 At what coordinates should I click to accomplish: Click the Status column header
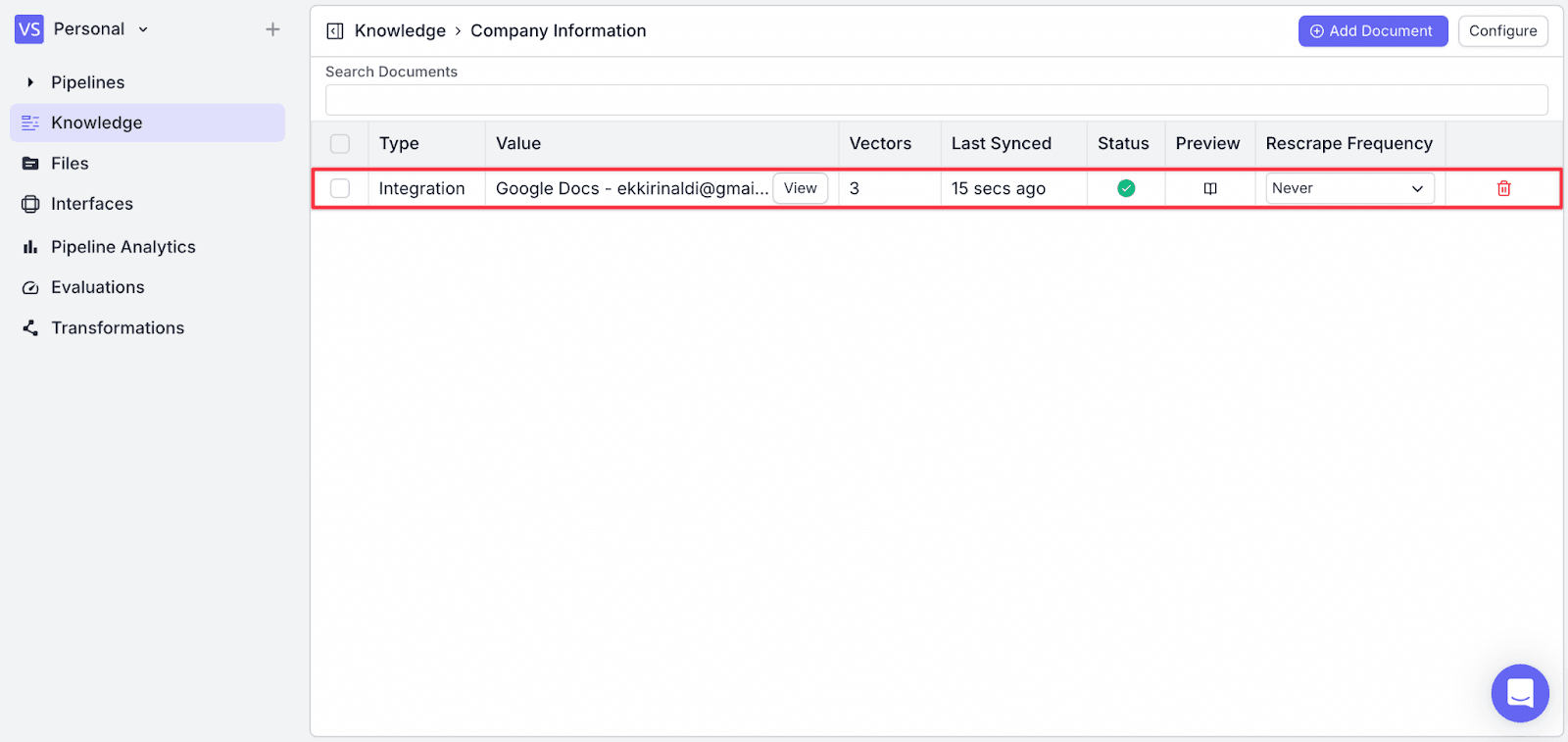1123,144
